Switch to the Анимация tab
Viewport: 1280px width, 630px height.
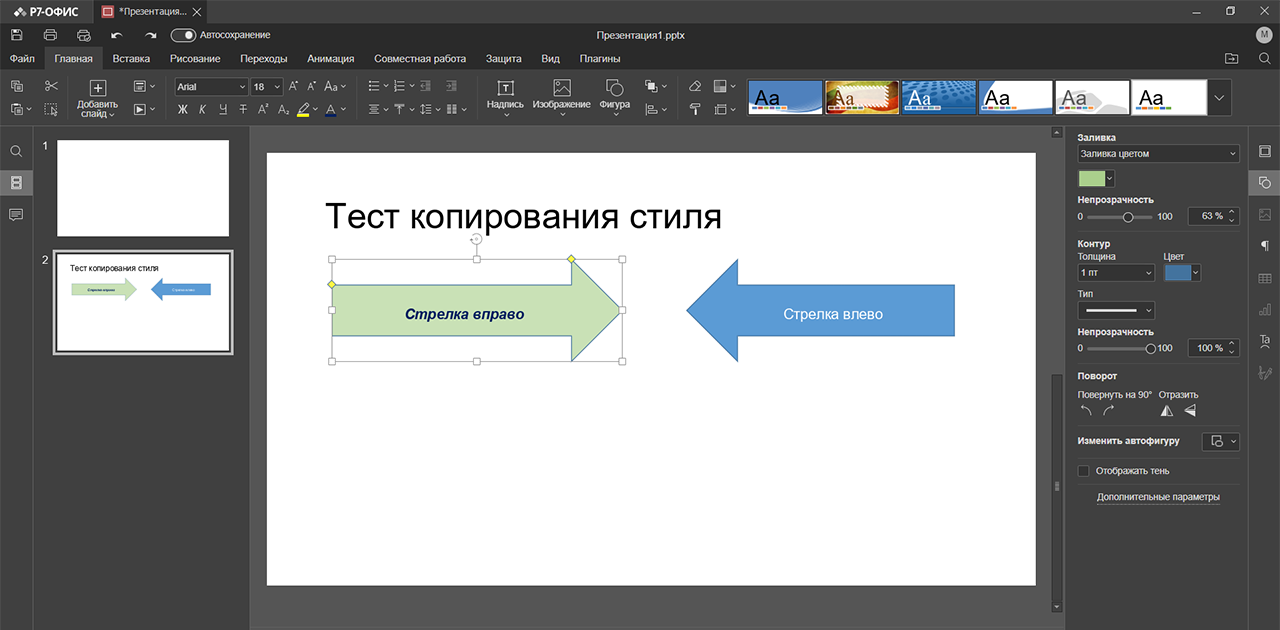[x=330, y=59]
